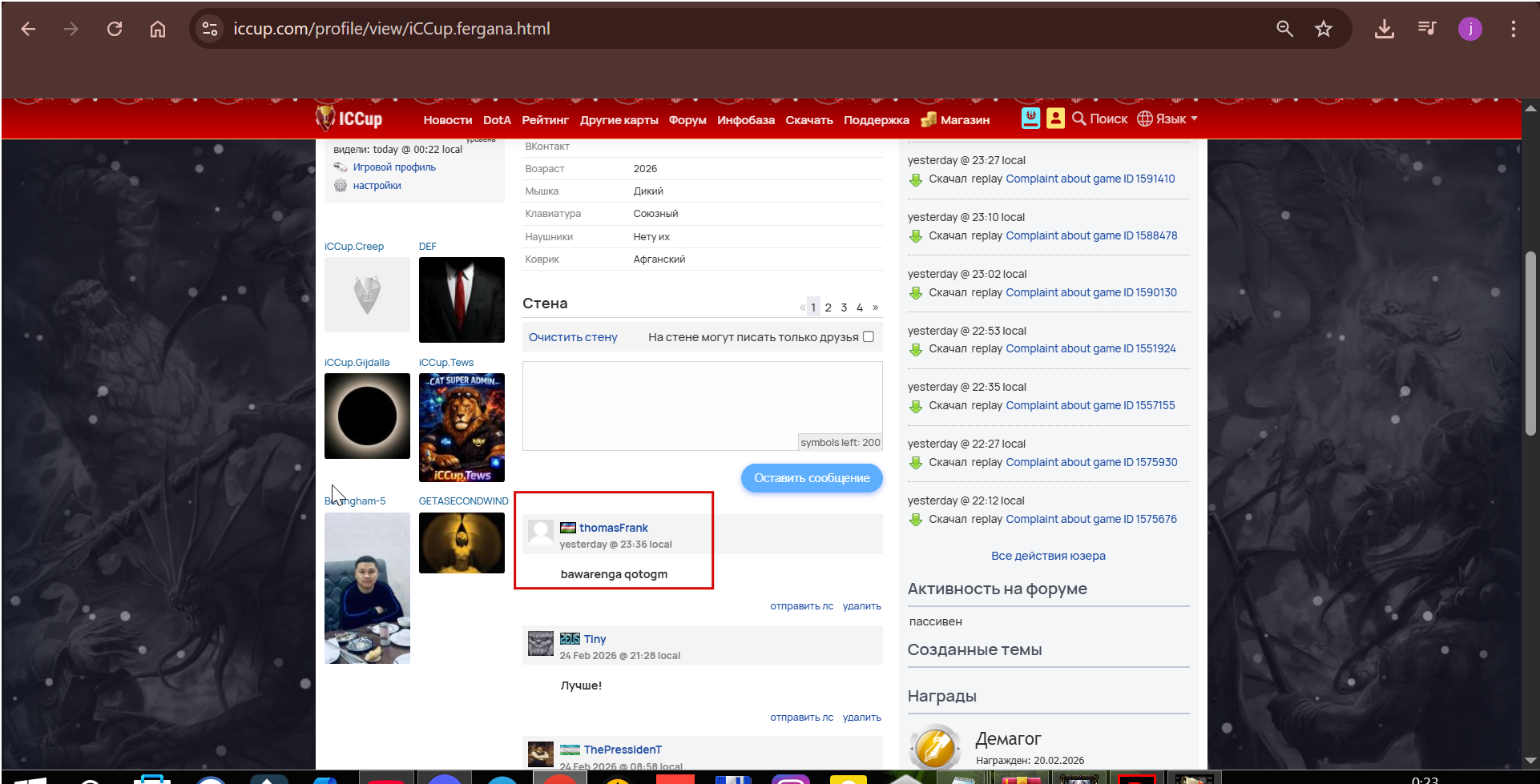The height and width of the screenshot is (784, 1540).
Task: Open iCCup.Gijdalla eclipse avatar
Action: [367, 416]
